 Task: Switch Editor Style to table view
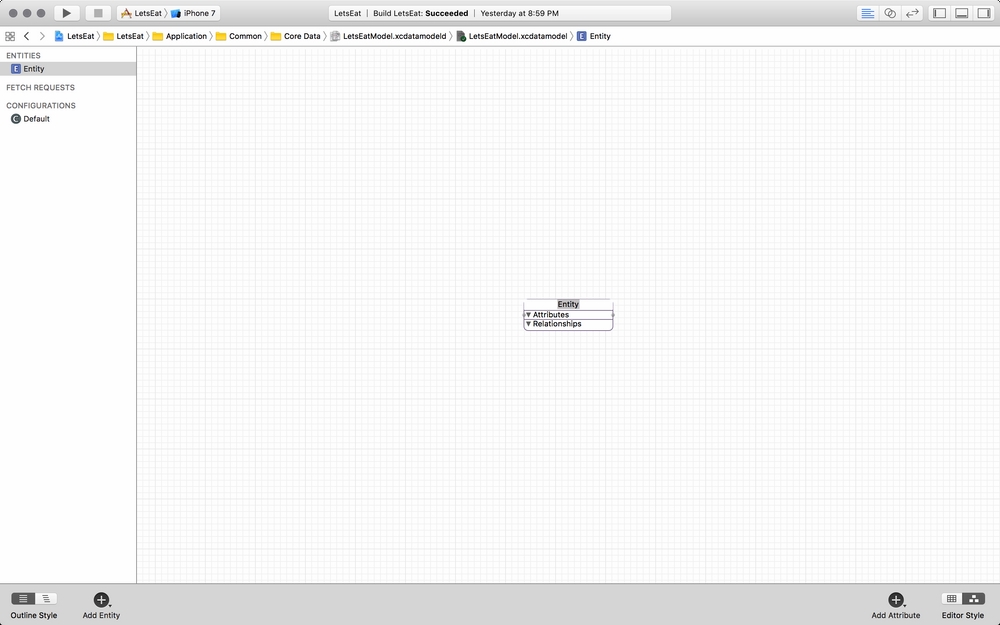point(952,599)
